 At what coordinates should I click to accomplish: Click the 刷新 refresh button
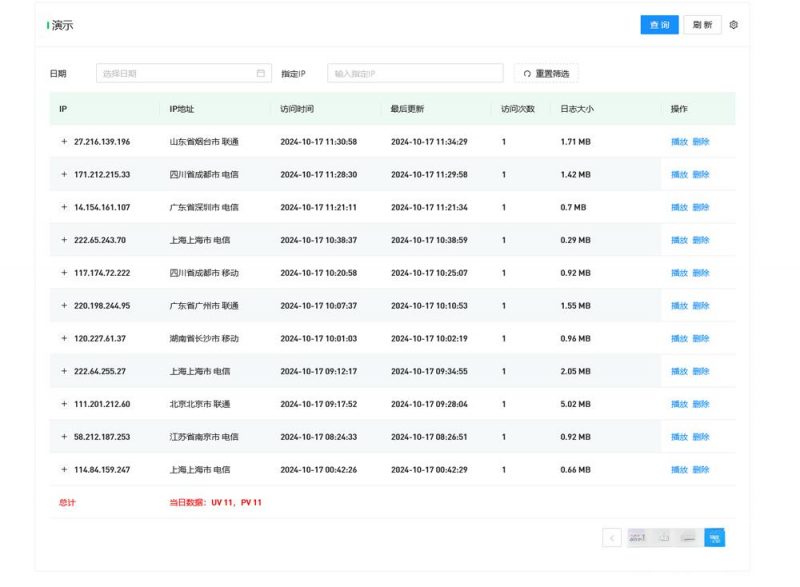[701, 25]
